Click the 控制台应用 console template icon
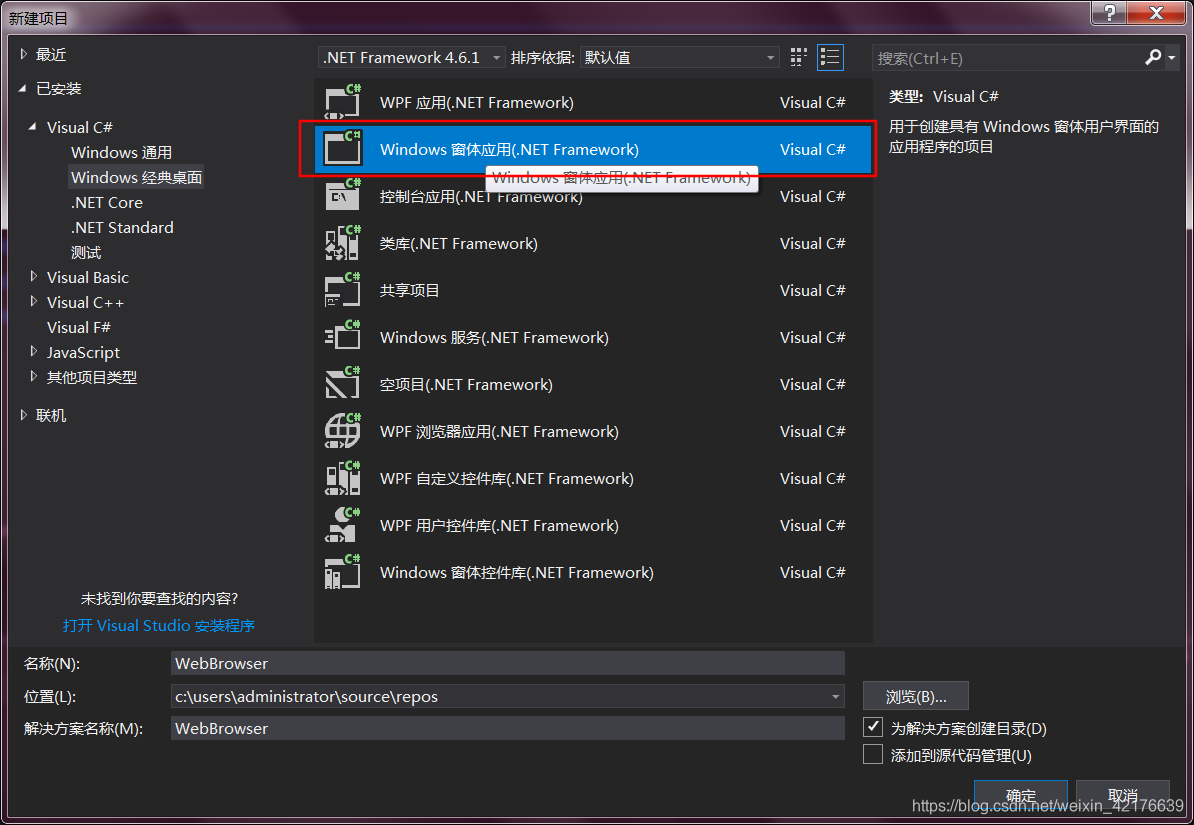The width and height of the screenshot is (1194, 825). (x=343, y=196)
